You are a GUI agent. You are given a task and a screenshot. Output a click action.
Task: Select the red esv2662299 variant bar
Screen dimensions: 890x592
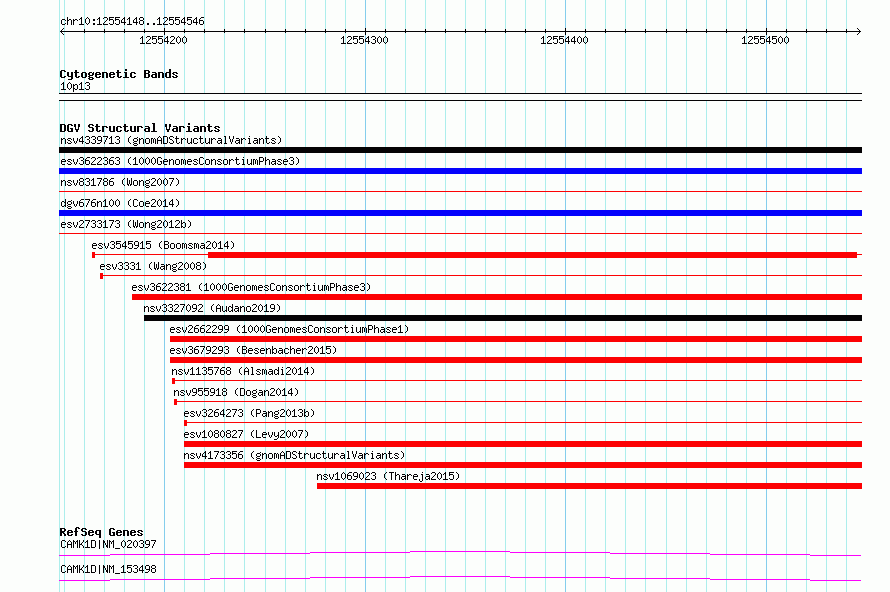tap(516, 339)
